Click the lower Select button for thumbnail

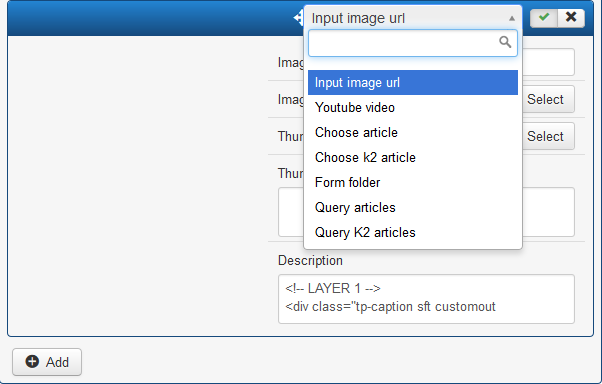click(x=548, y=136)
